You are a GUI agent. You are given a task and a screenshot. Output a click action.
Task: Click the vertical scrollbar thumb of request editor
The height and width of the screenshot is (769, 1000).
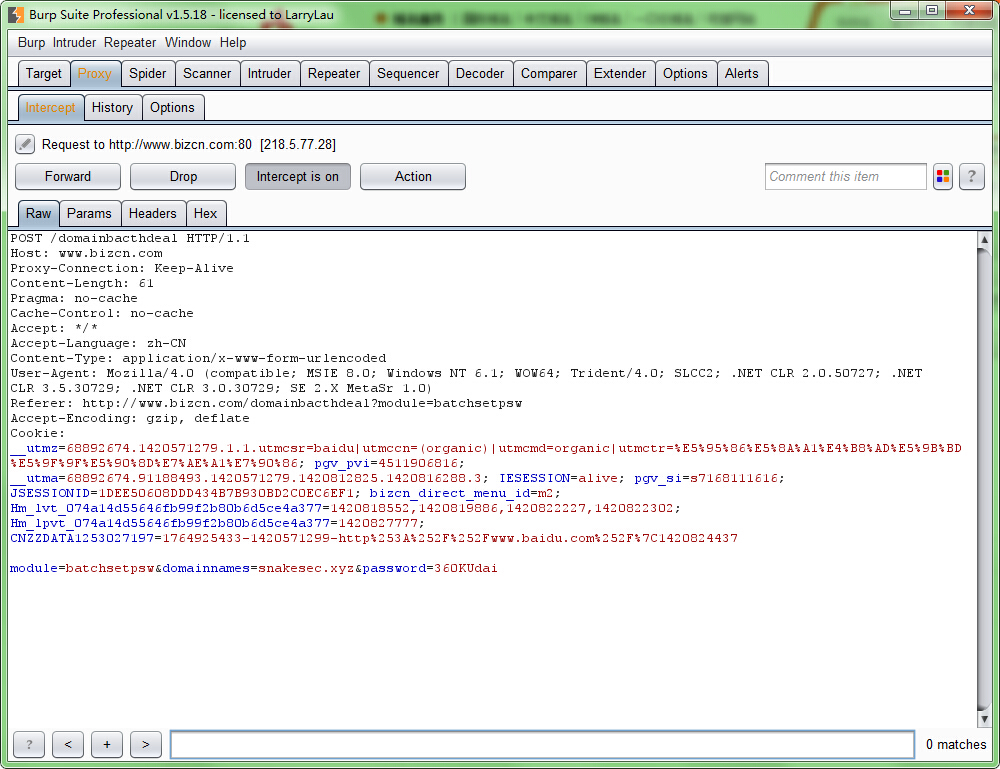[984, 478]
